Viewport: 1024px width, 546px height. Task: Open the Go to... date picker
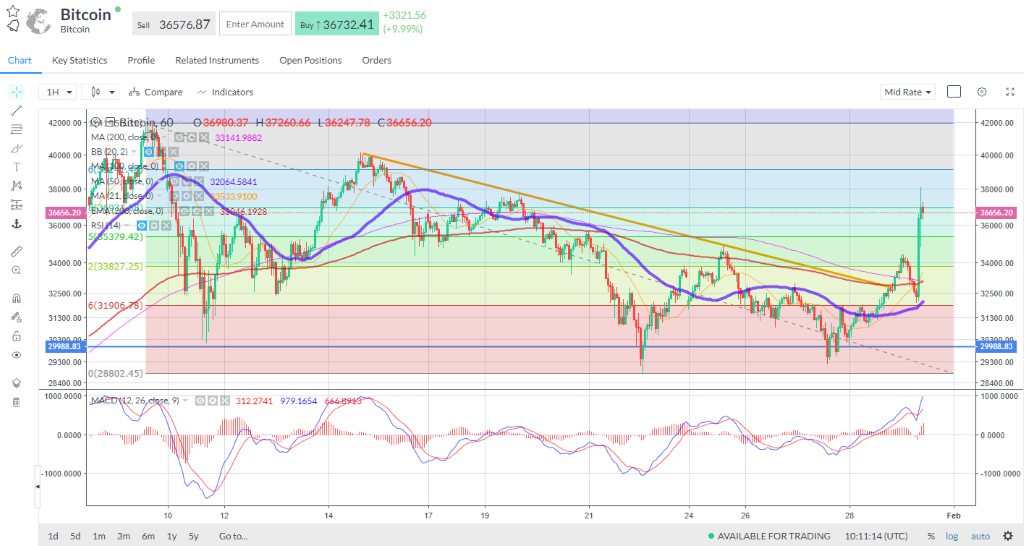[233, 536]
